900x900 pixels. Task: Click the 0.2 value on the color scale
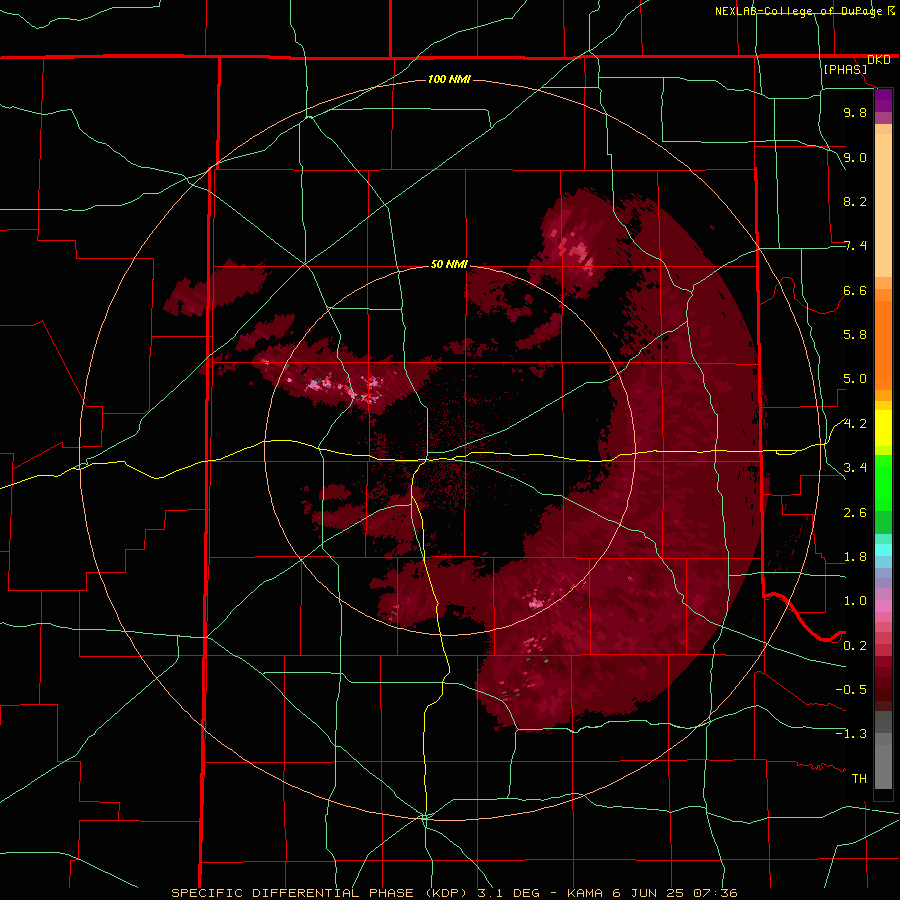point(855,646)
